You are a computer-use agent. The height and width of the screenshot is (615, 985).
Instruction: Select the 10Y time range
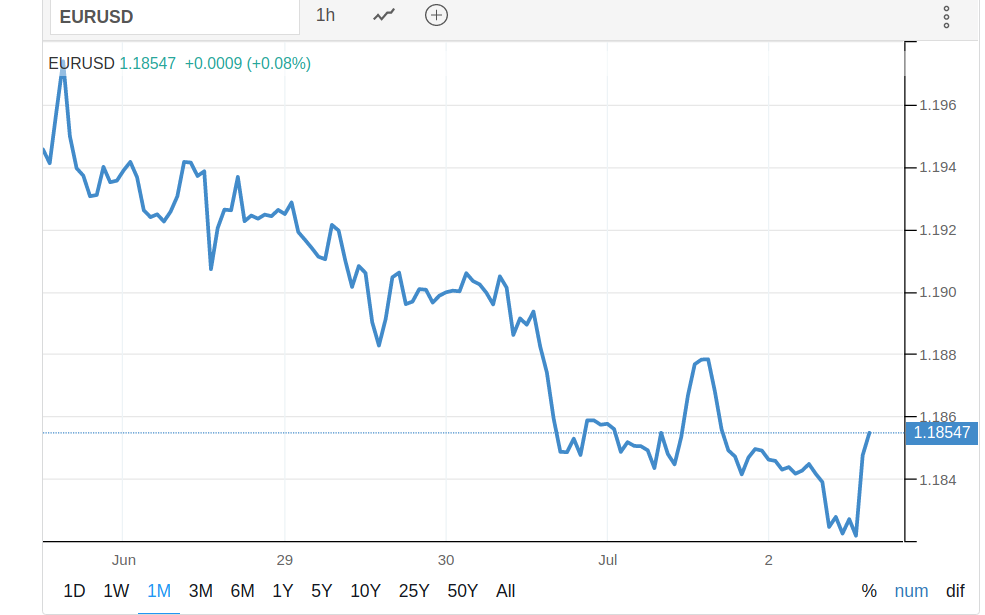[366, 591]
